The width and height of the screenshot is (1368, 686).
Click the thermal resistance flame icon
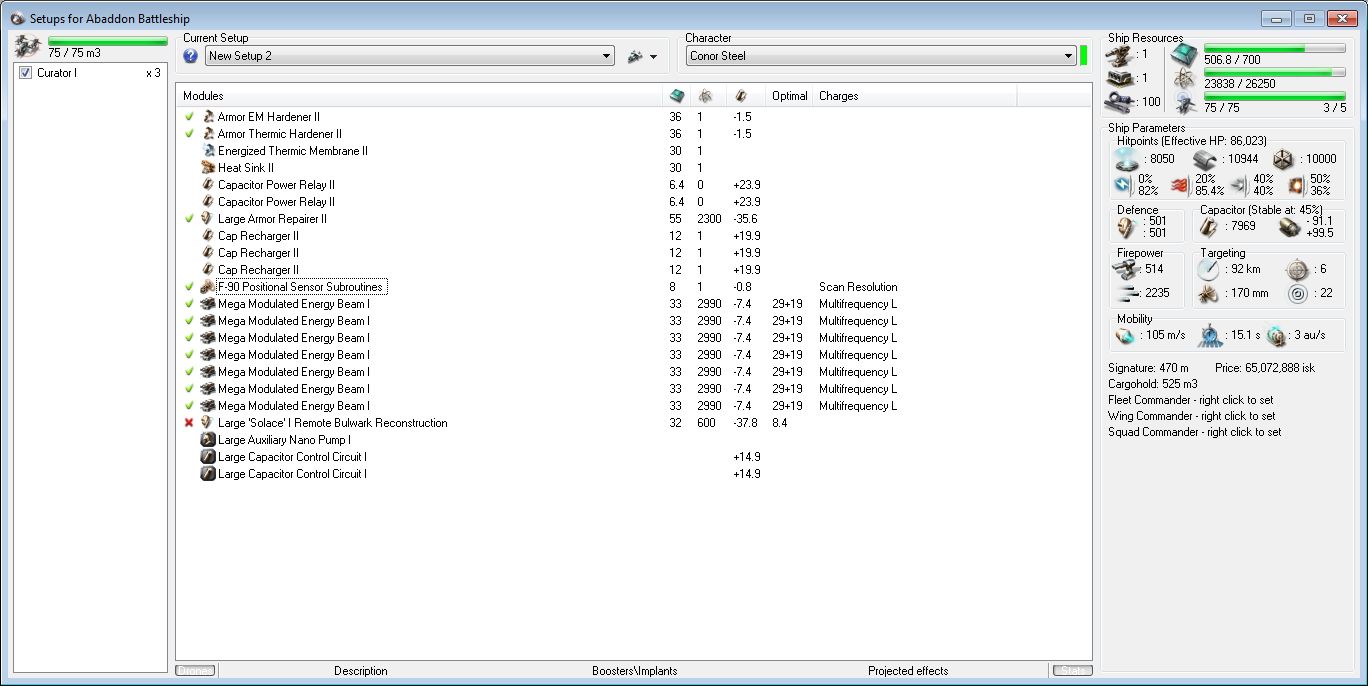pos(1180,184)
